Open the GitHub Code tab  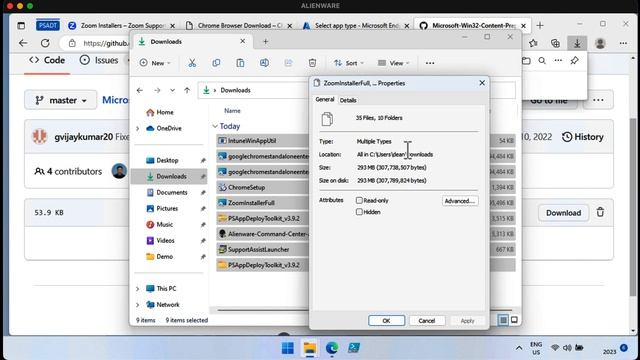47,60
